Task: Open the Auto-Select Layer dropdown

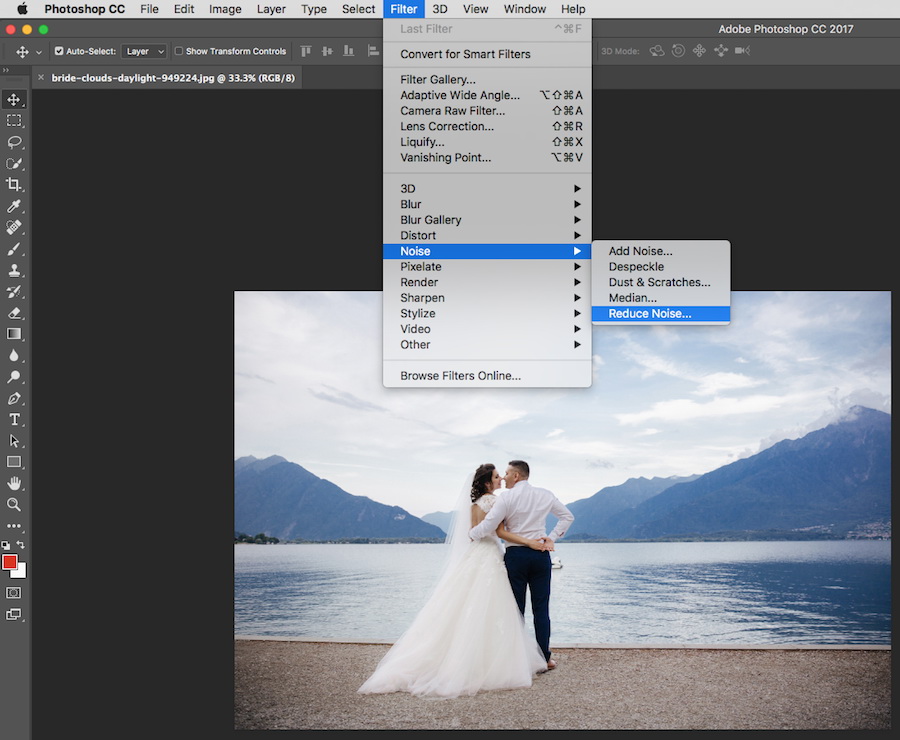Action: [145, 51]
